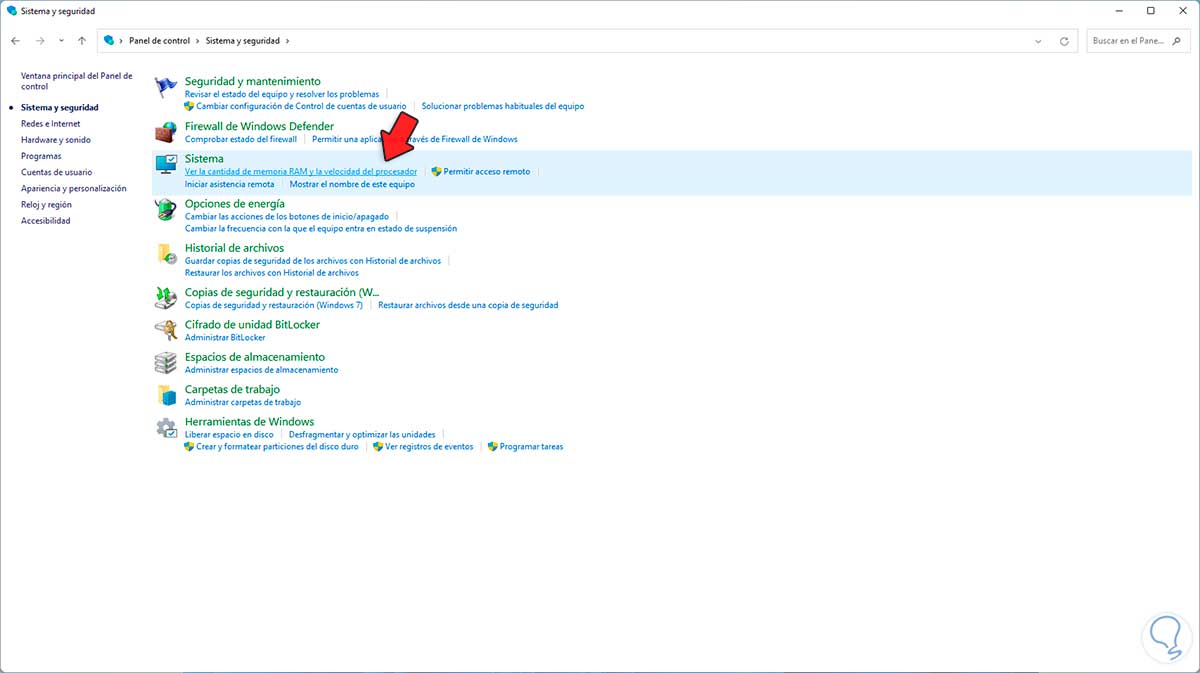Open Redes e Internet in sidebar
Viewport: 1200px width, 673px height.
click(x=50, y=124)
